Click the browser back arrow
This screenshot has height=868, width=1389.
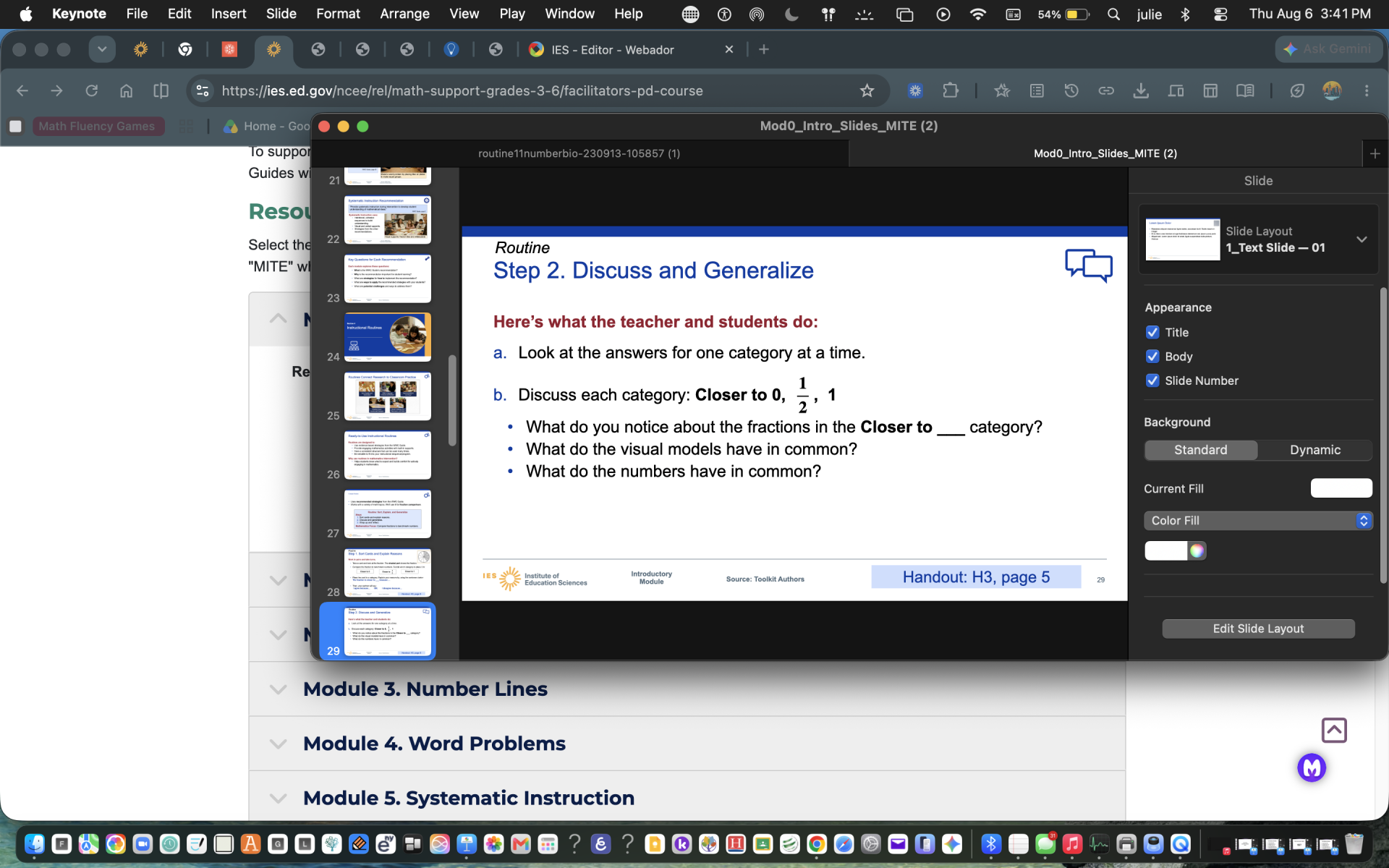22,90
